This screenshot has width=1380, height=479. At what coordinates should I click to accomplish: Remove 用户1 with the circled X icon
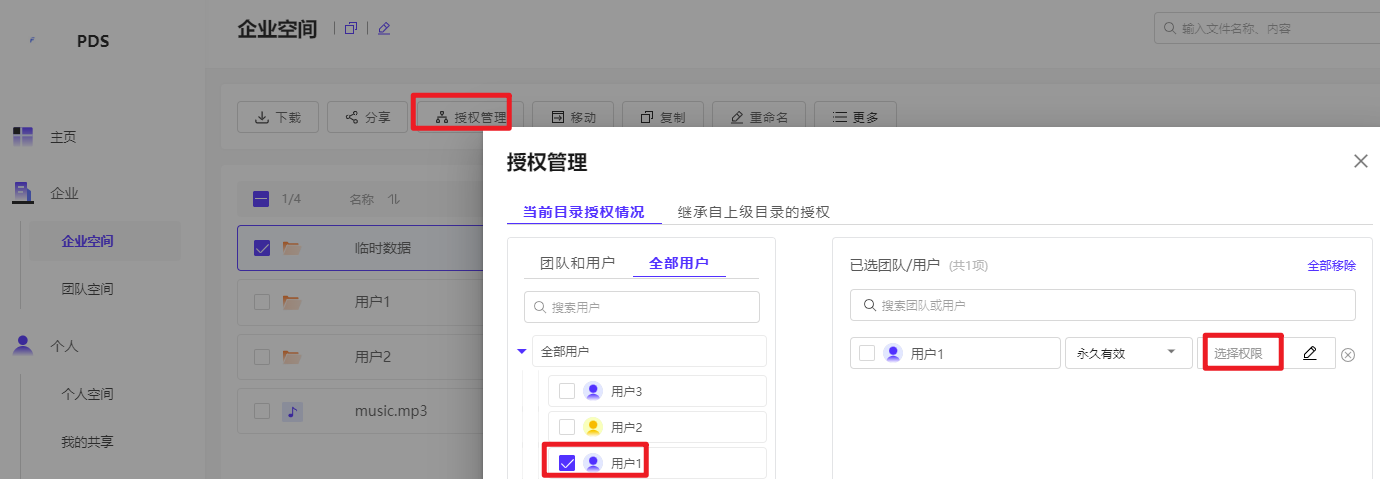(x=1348, y=355)
